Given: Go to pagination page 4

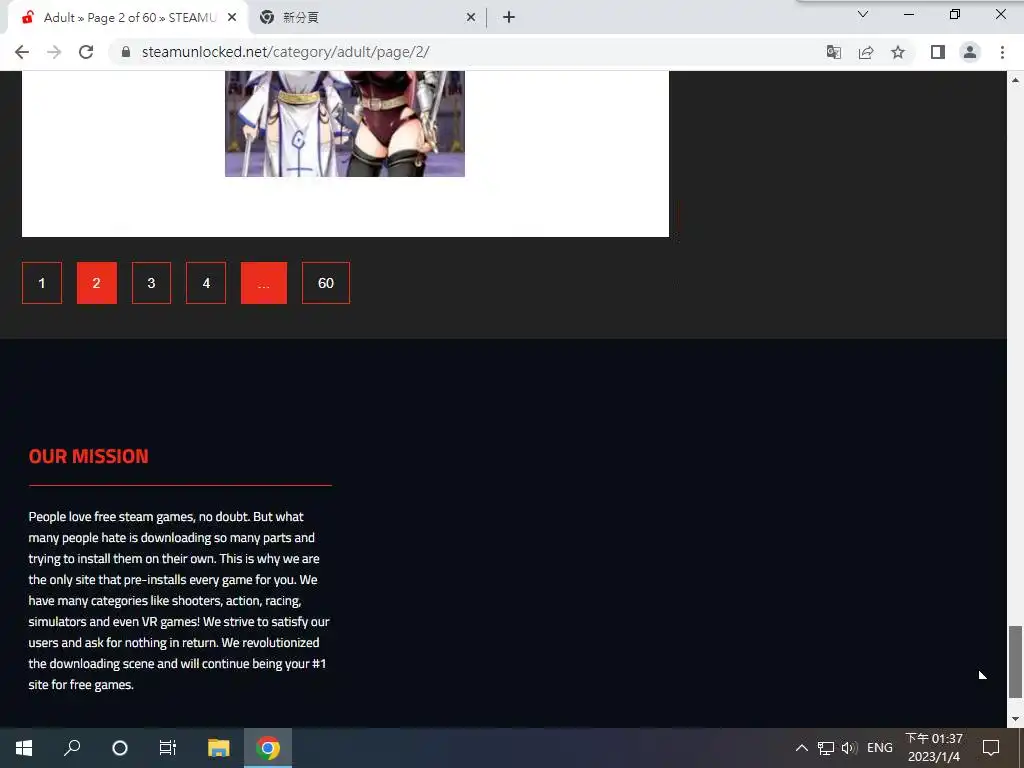Looking at the screenshot, I should click(206, 283).
